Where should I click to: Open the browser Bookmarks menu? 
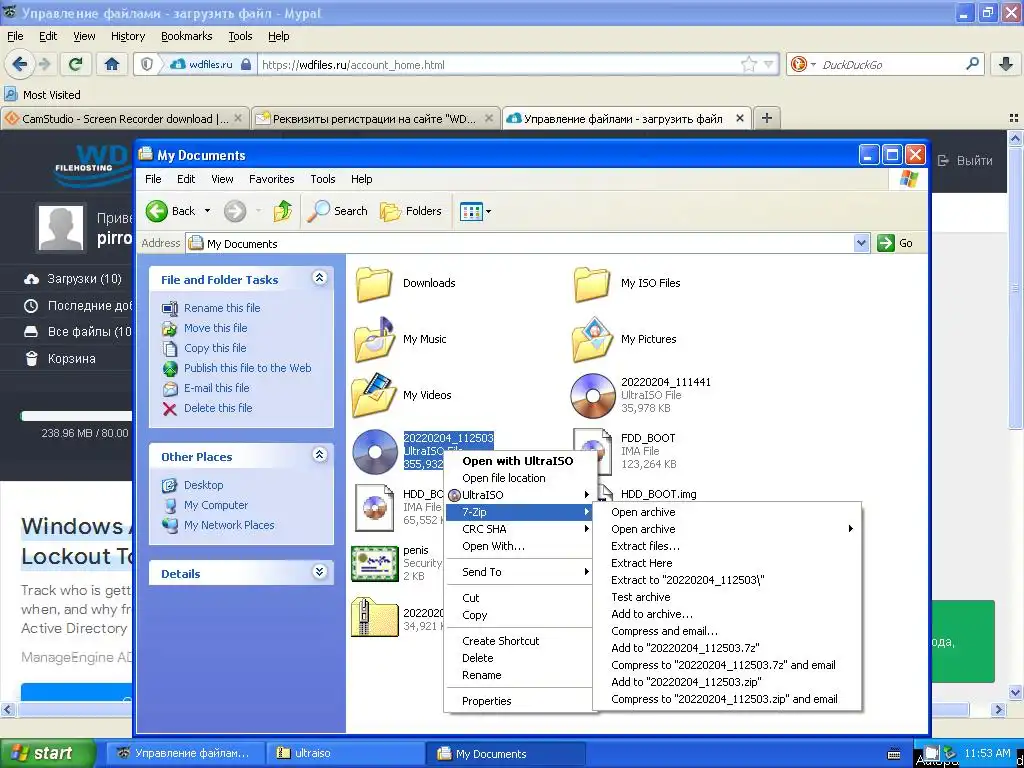pos(186,36)
